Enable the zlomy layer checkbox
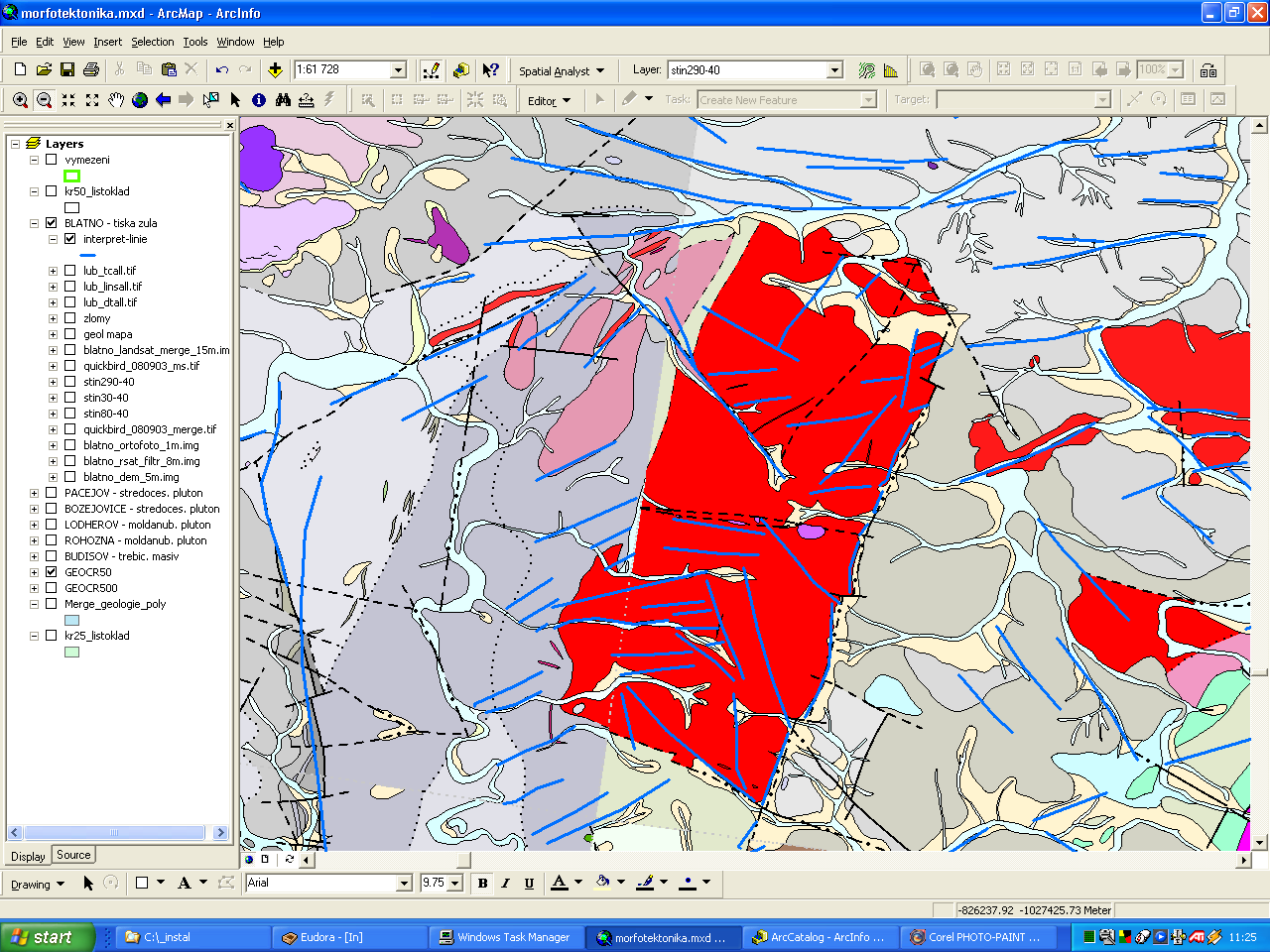The image size is (1270, 952). click(69, 317)
